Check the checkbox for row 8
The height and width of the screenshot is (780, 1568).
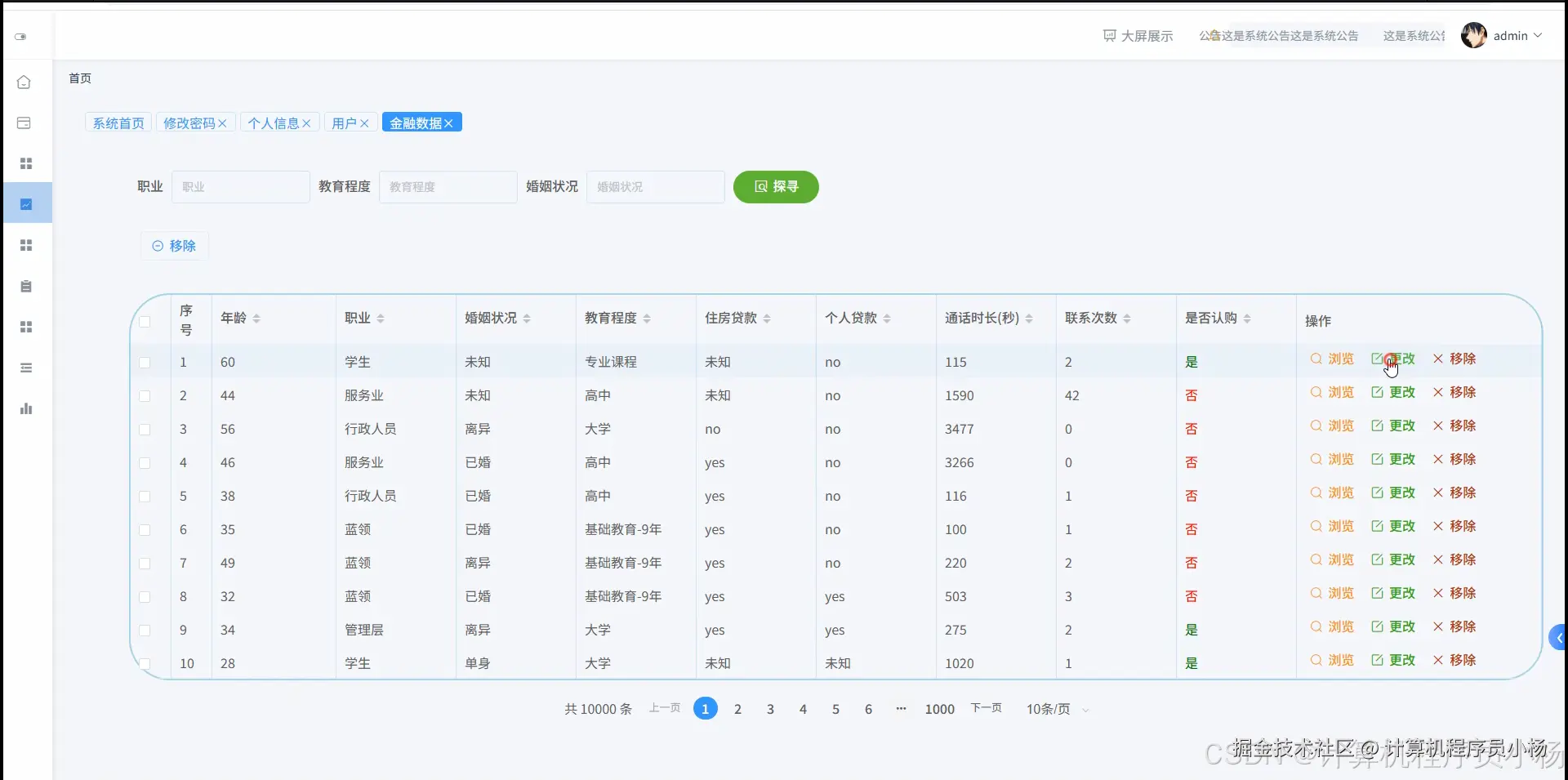pyautogui.click(x=145, y=597)
